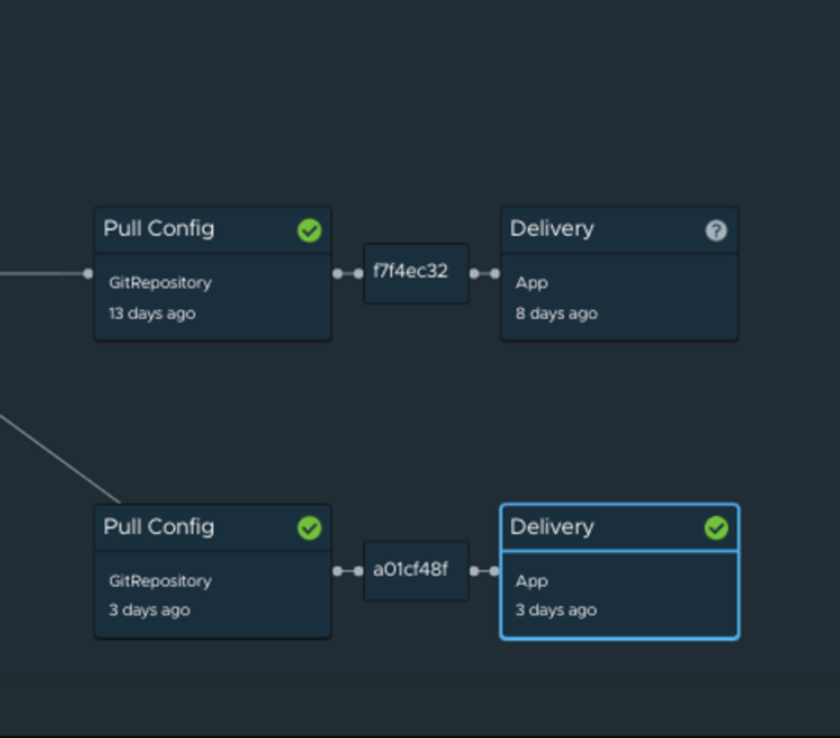Click the question mark status icon on Delivery
840x738 pixels.
pos(716,231)
